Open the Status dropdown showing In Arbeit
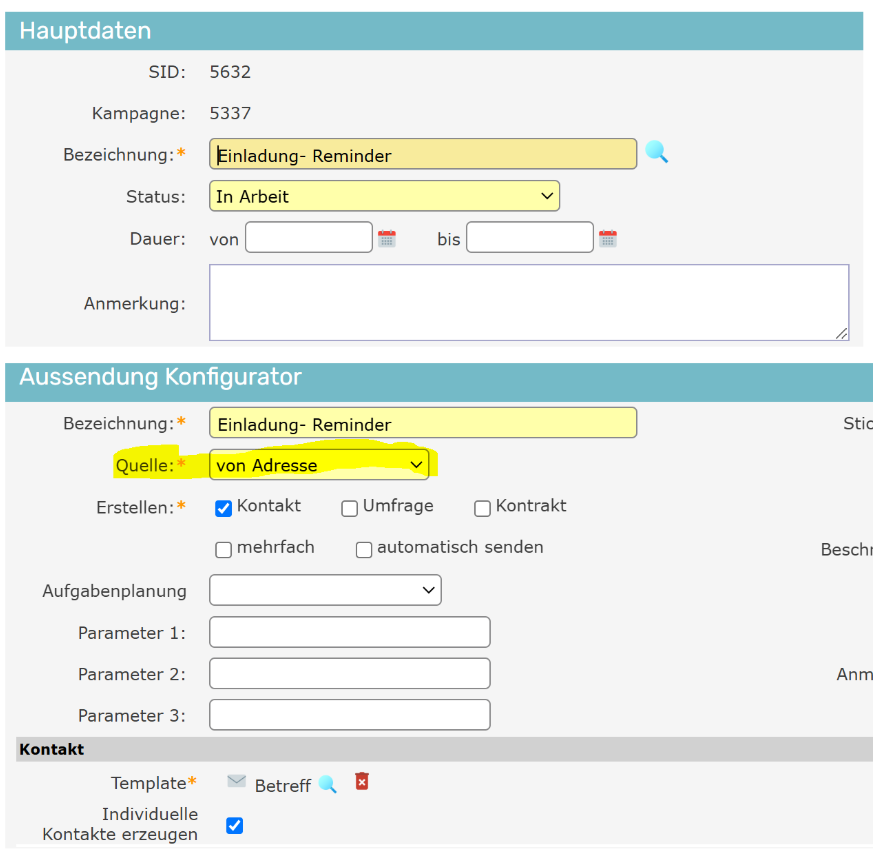882x857 pixels. (x=384, y=196)
